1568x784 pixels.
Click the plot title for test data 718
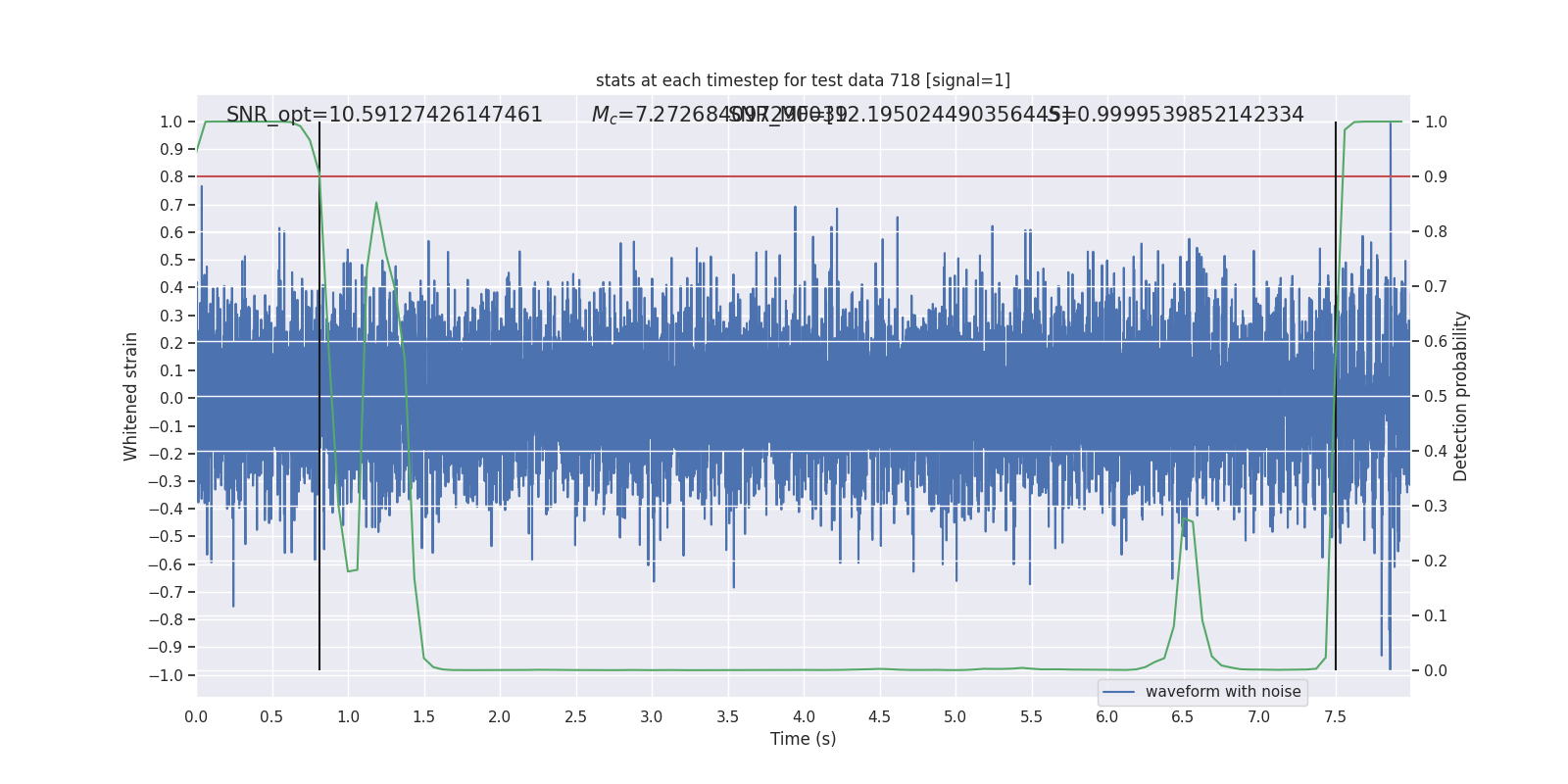pos(803,80)
